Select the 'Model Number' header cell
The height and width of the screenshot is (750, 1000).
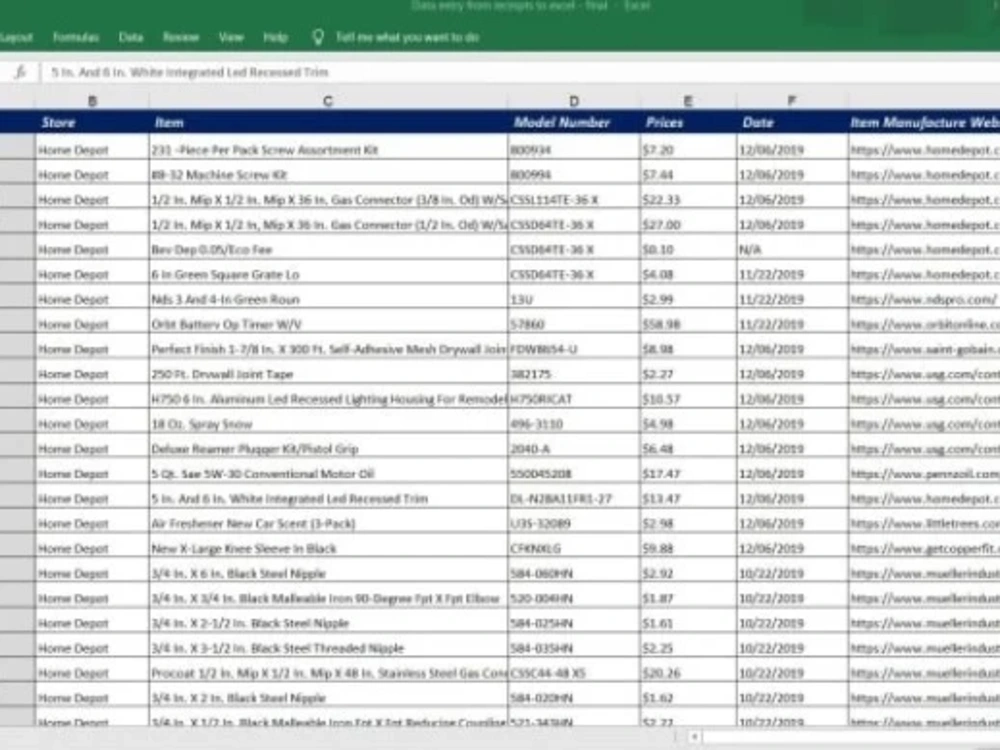[x=574, y=122]
